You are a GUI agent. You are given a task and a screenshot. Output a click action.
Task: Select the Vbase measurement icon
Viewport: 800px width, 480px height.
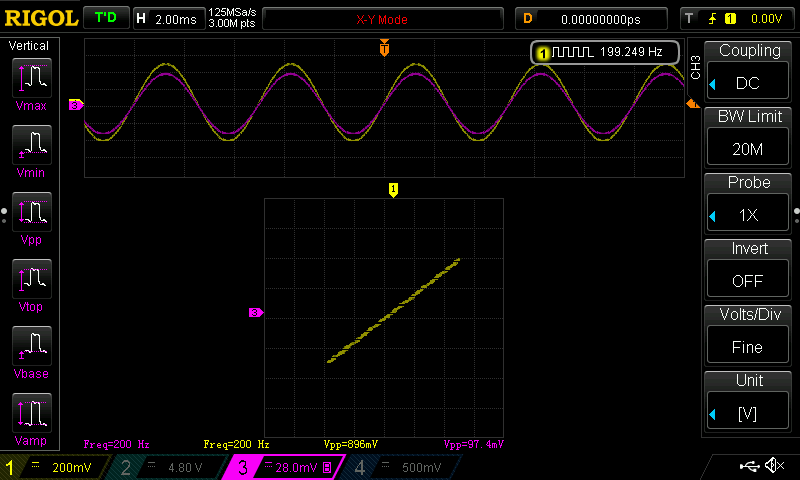click(x=32, y=346)
